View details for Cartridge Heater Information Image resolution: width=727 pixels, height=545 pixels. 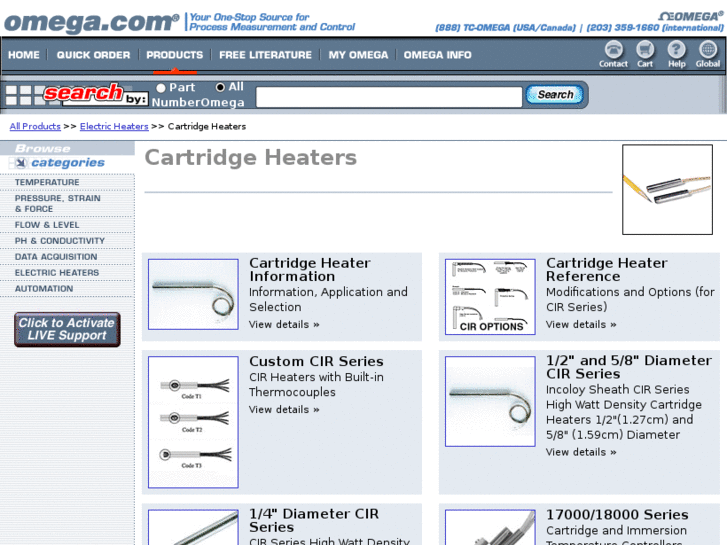(284, 324)
